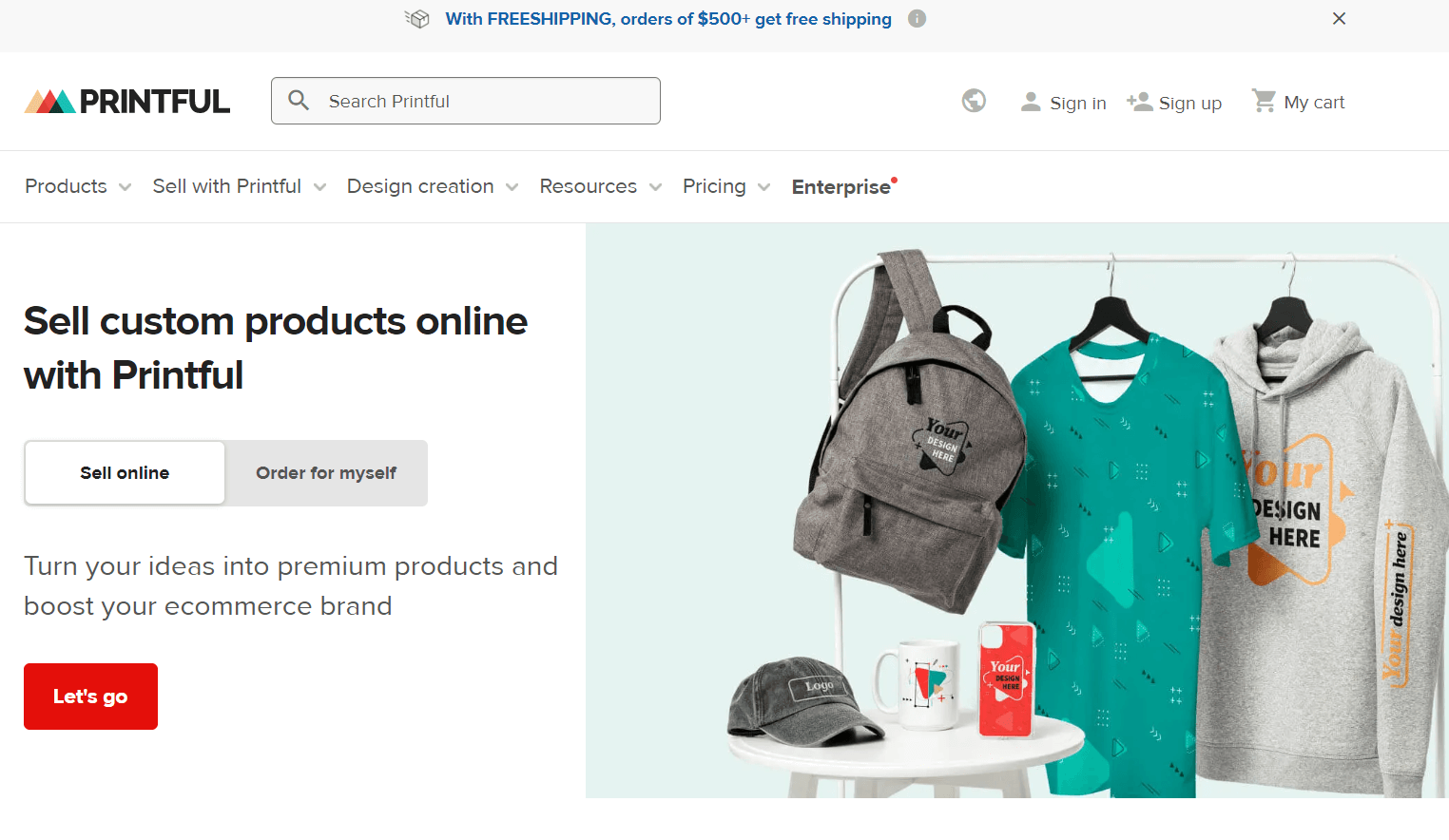
Task: Open the Pricing menu
Action: [x=725, y=186]
